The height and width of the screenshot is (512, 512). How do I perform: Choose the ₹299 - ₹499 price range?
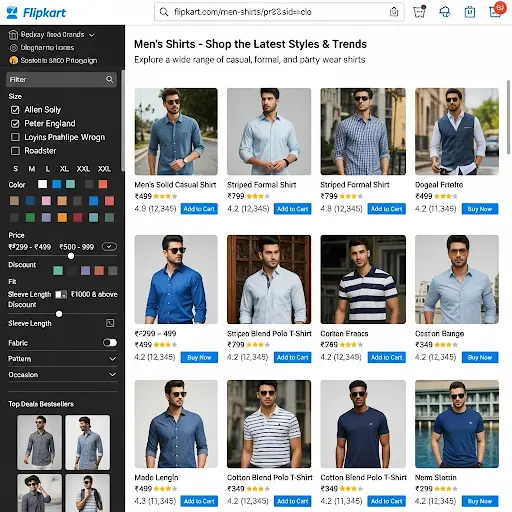30,247
